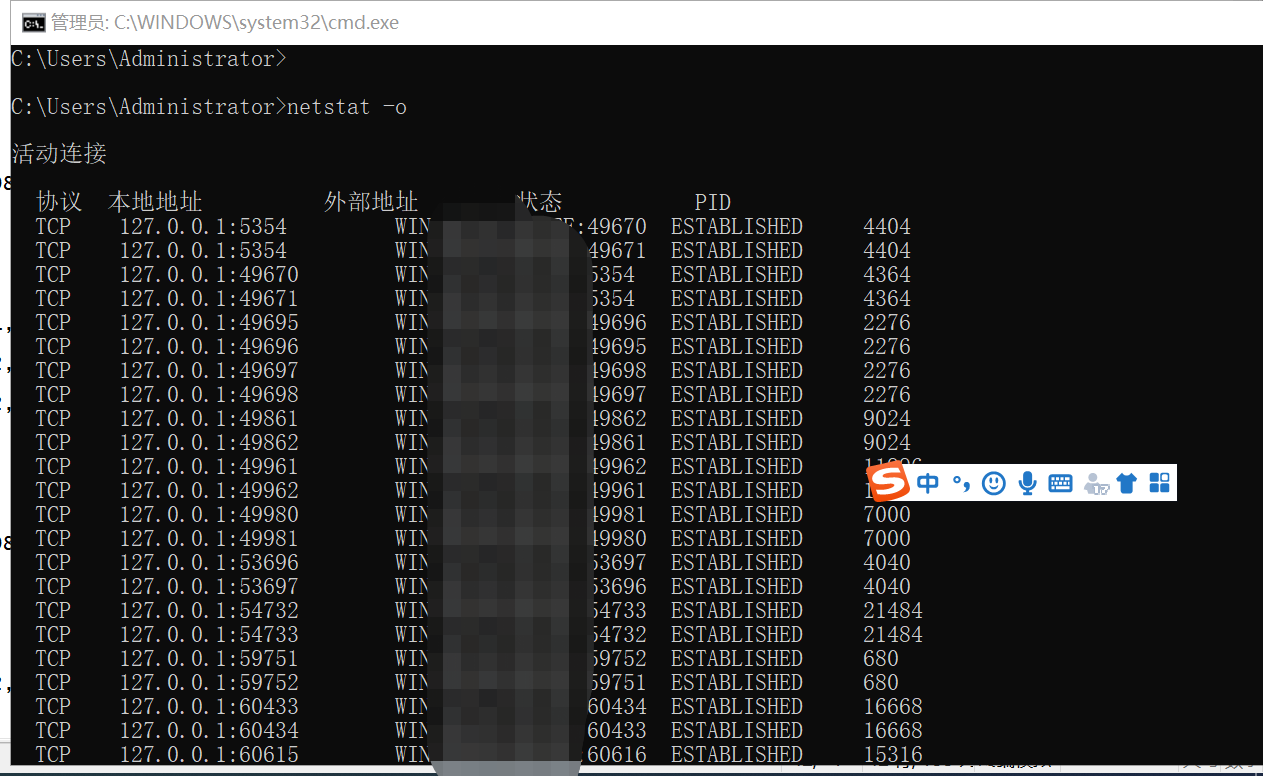1263x776 pixels.
Task: Click the local address 127.0.0.1:5354 entry
Action: [x=202, y=226]
